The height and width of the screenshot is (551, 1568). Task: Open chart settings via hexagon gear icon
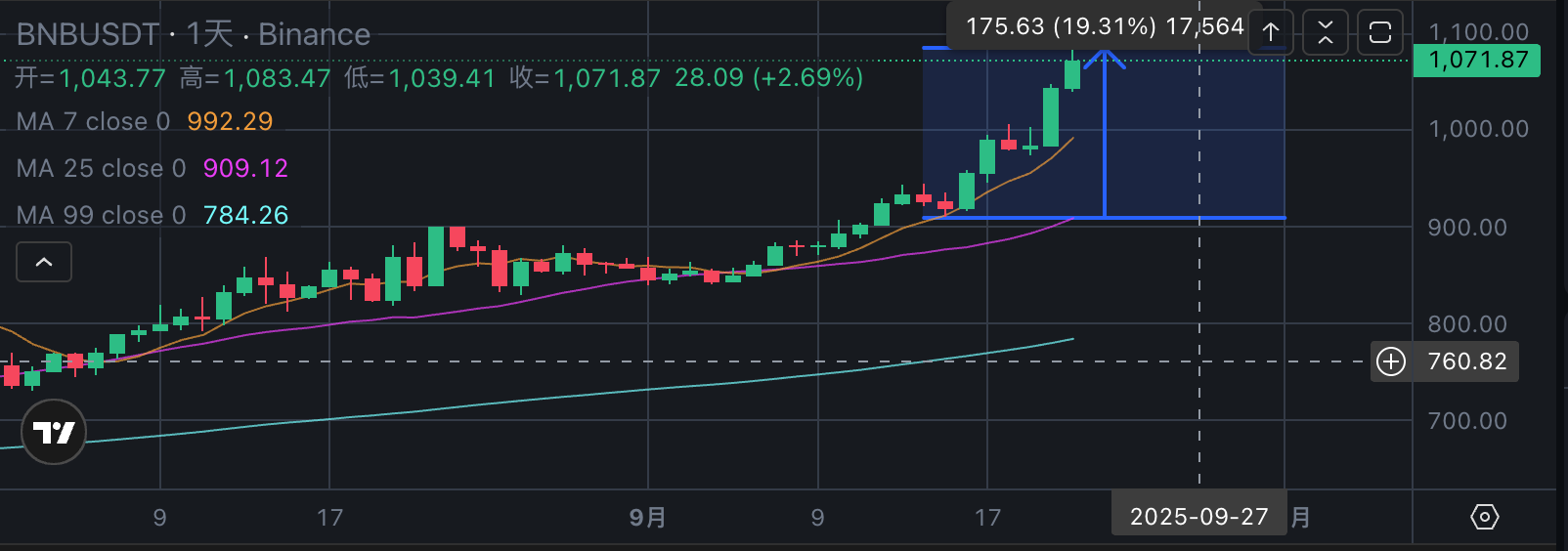pos(1484,517)
